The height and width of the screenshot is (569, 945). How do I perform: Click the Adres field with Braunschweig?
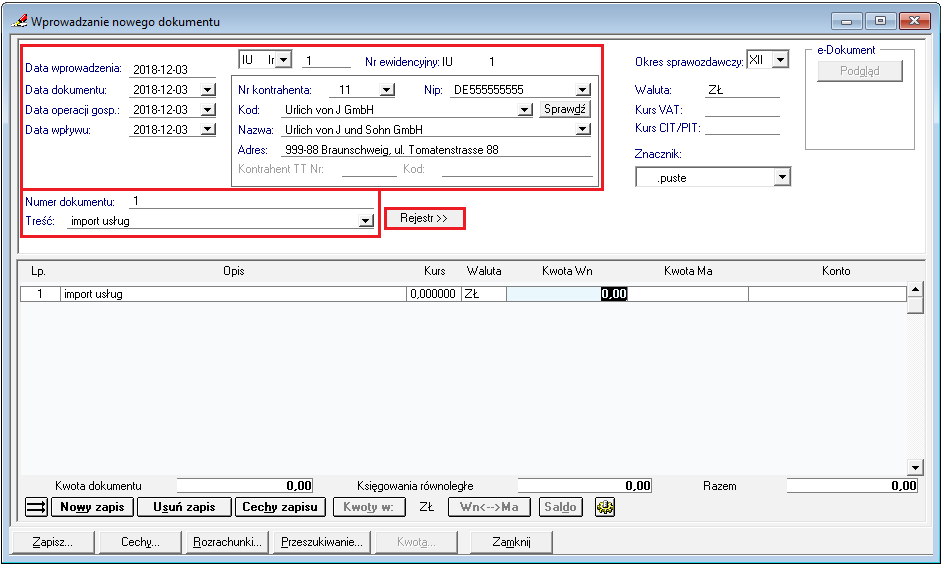click(x=436, y=149)
